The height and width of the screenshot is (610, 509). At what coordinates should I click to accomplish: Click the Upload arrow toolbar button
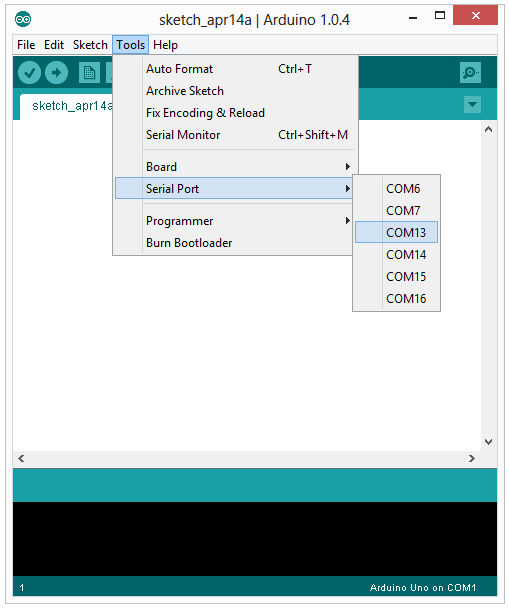pyautogui.click(x=56, y=73)
